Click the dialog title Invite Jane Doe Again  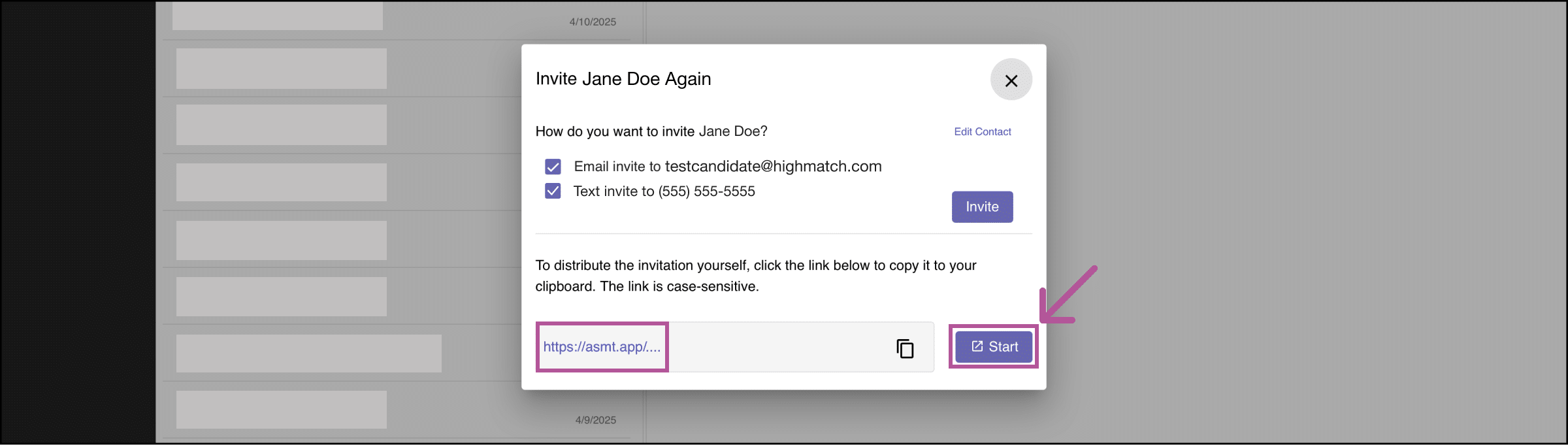pos(623,79)
